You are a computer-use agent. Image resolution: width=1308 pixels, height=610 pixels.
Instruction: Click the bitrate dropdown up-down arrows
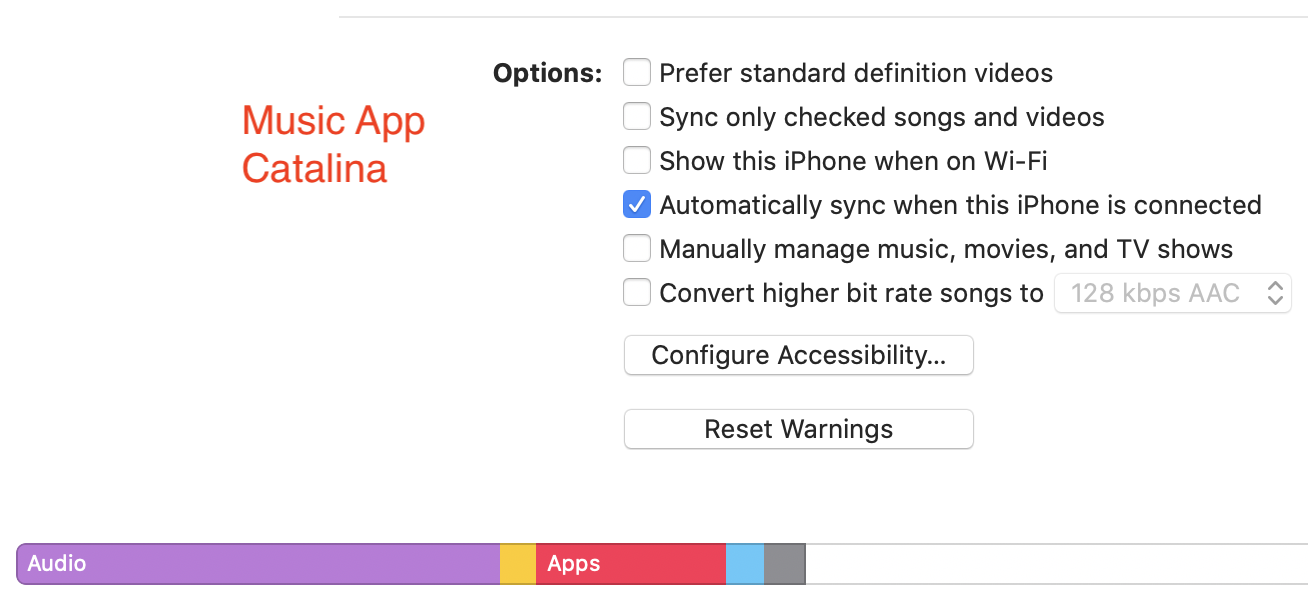(x=1275, y=293)
